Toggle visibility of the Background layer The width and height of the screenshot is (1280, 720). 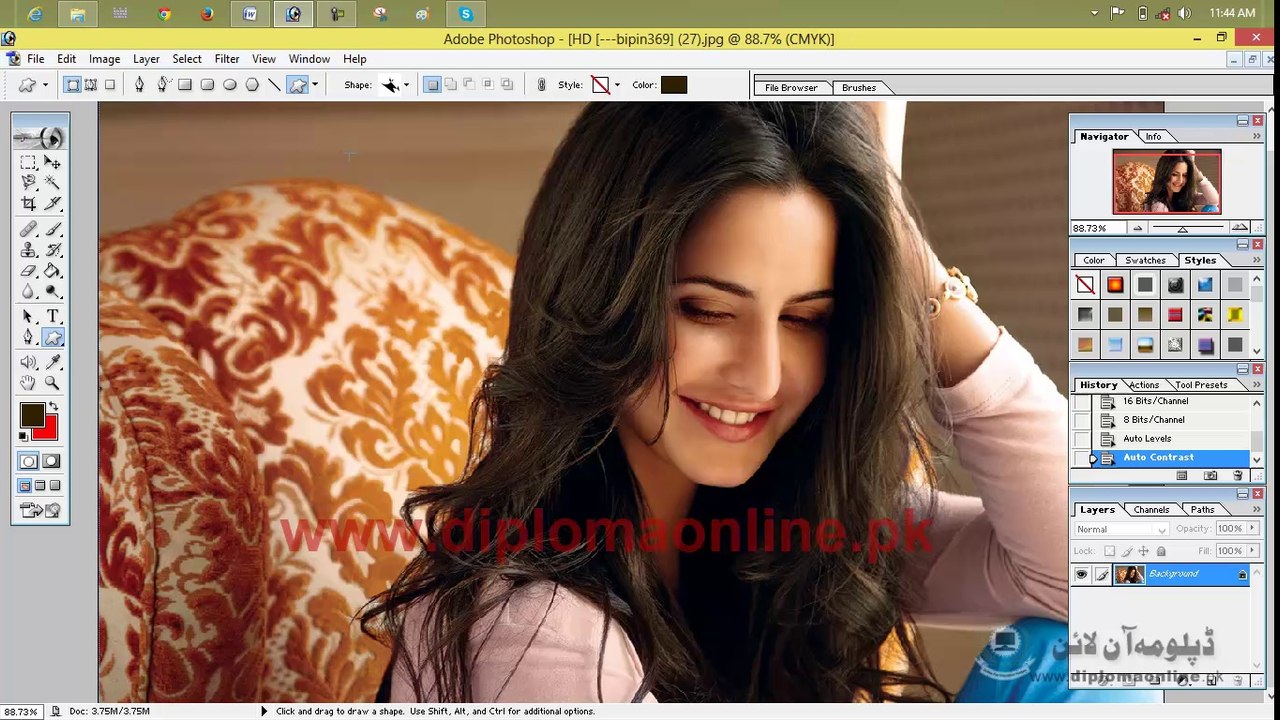tap(1081, 574)
